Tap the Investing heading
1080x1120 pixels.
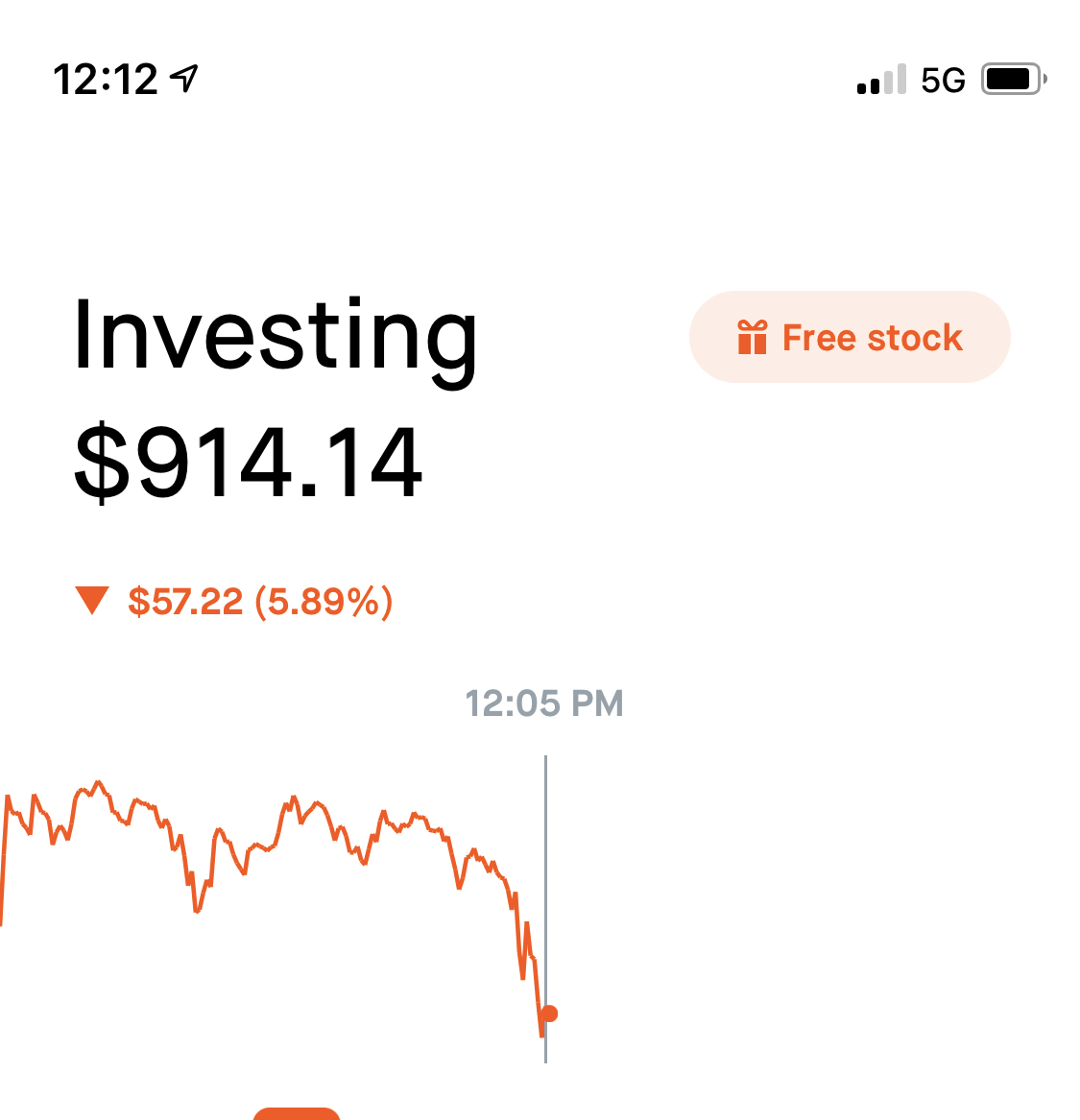[276, 334]
